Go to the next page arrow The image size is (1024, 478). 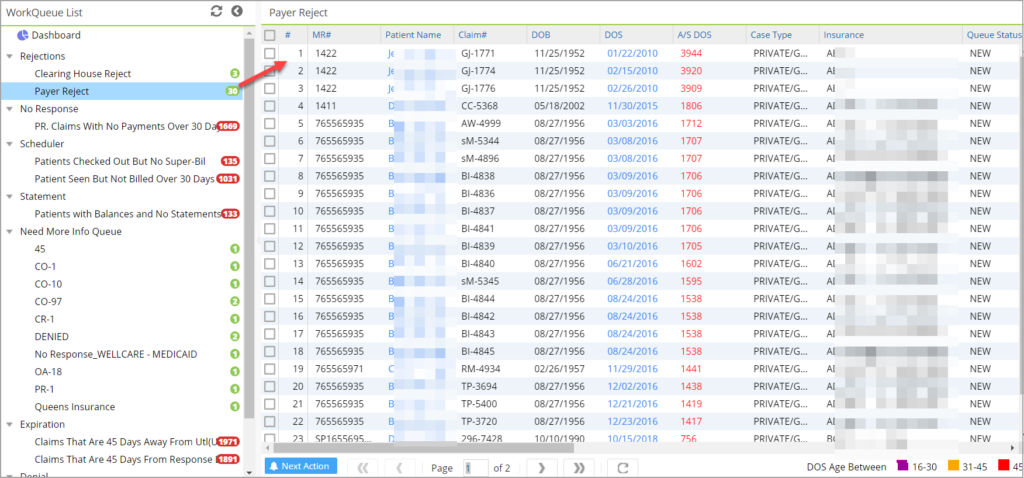[541, 467]
